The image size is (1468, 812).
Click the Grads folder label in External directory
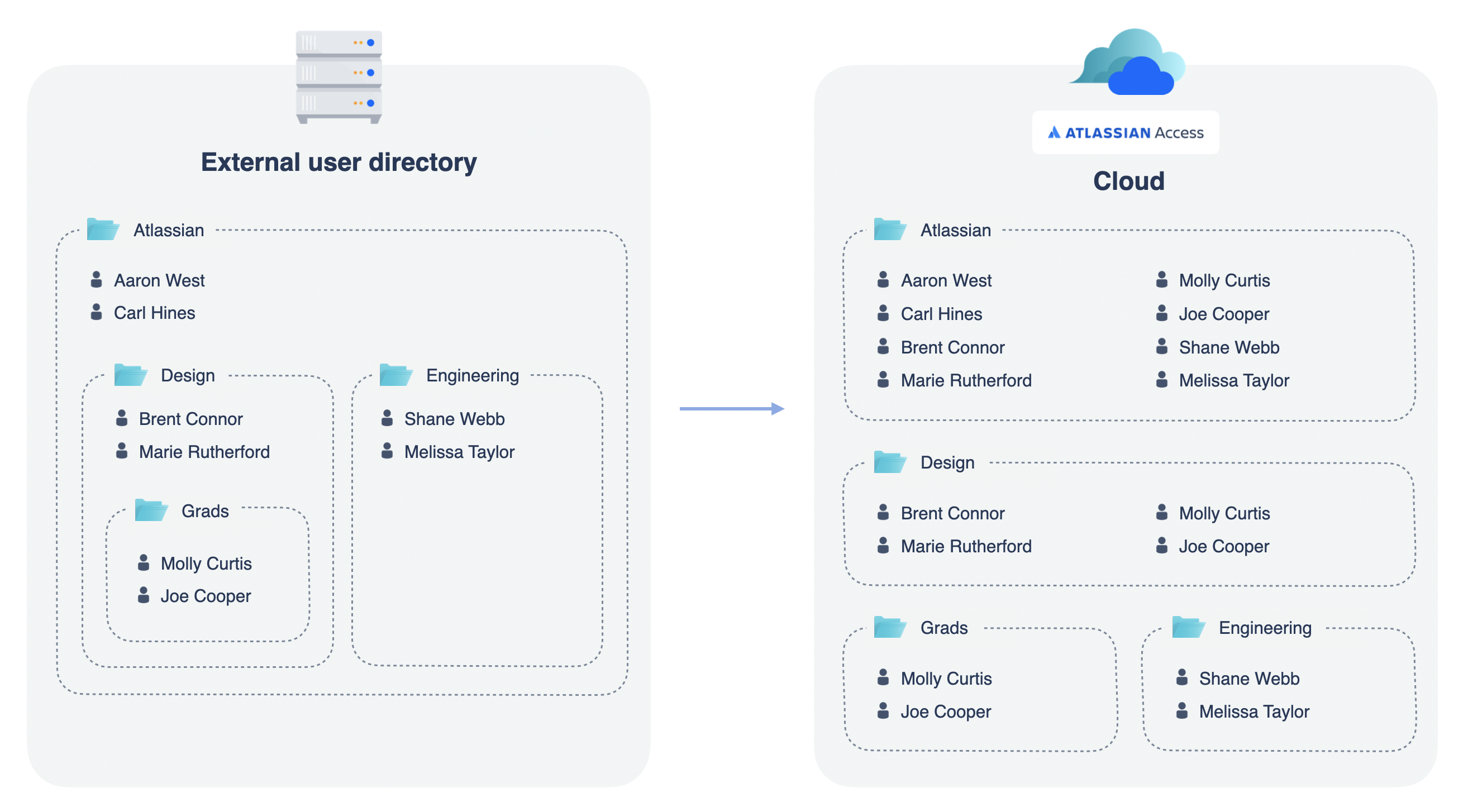tap(204, 510)
